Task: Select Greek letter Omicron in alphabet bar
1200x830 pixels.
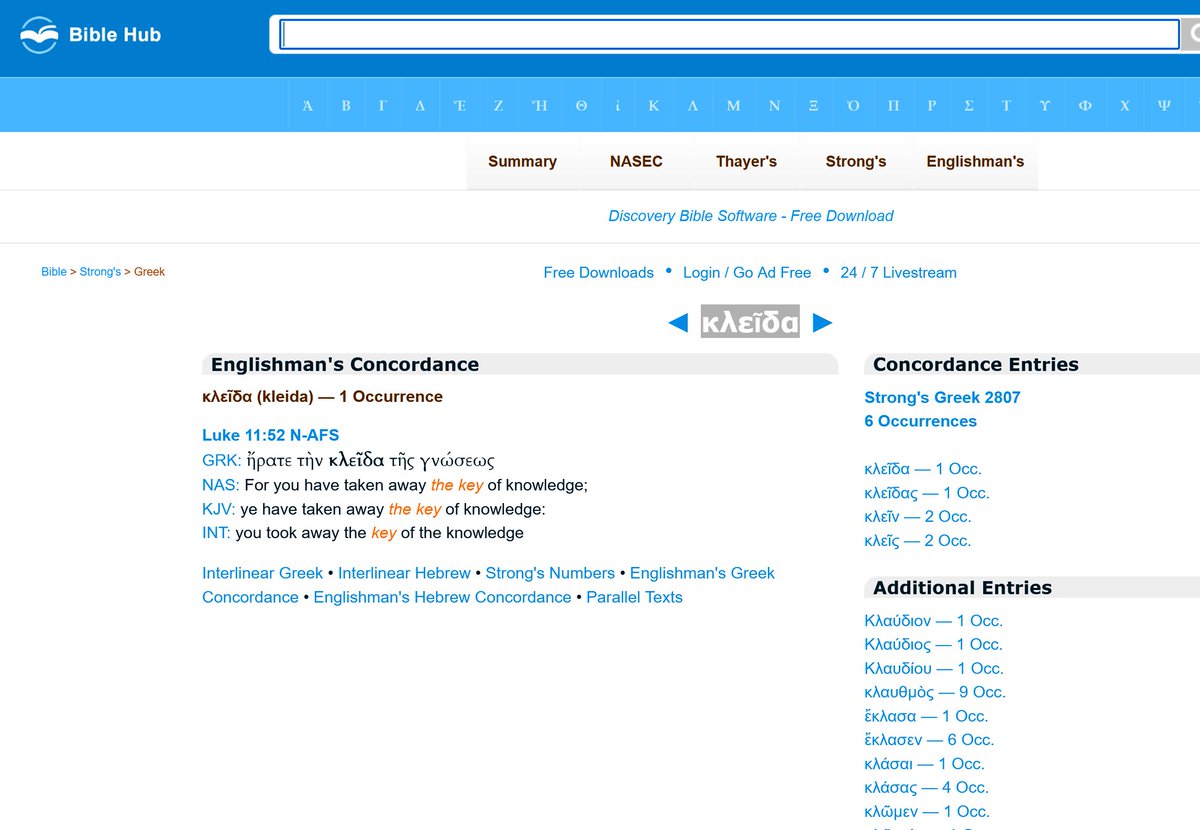Action: point(853,105)
